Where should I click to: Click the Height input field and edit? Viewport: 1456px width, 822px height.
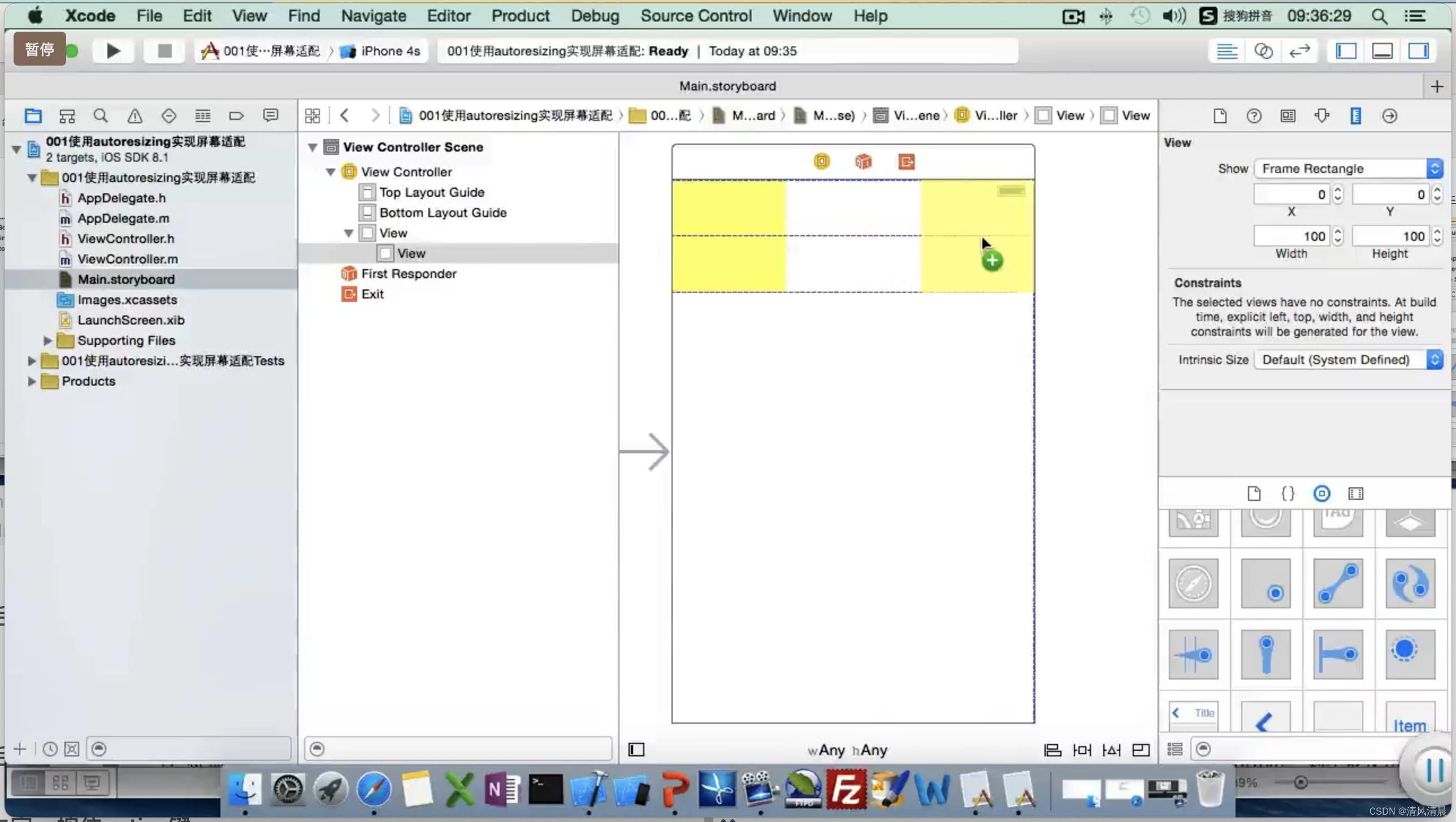coord(1390,236)
